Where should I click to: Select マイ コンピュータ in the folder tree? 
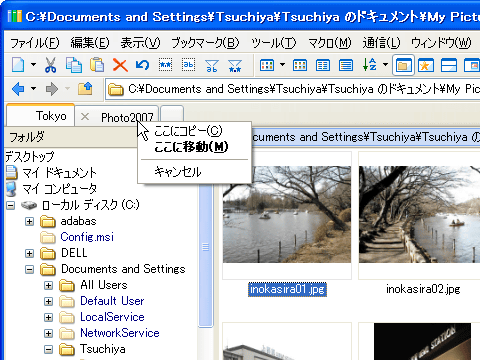(59, 189)
